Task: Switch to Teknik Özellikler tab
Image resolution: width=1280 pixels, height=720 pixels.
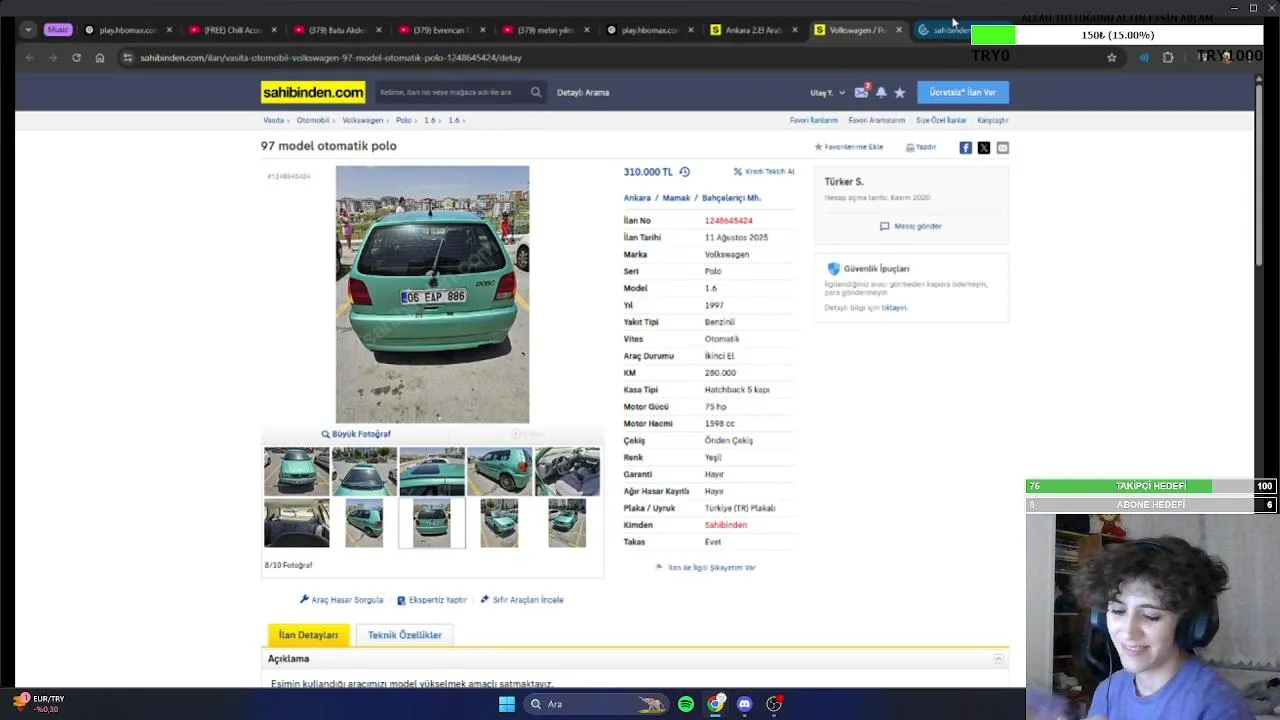Action: tap(405, 635)
